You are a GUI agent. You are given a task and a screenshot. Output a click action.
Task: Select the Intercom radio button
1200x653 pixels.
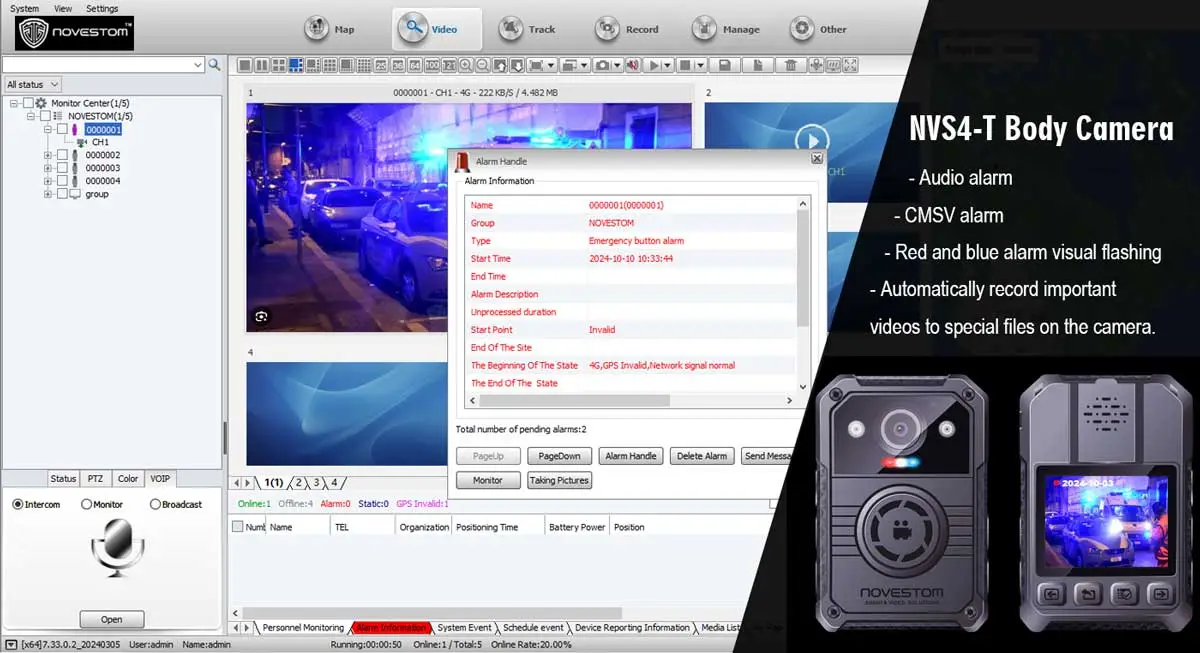[x=17, y=504]
